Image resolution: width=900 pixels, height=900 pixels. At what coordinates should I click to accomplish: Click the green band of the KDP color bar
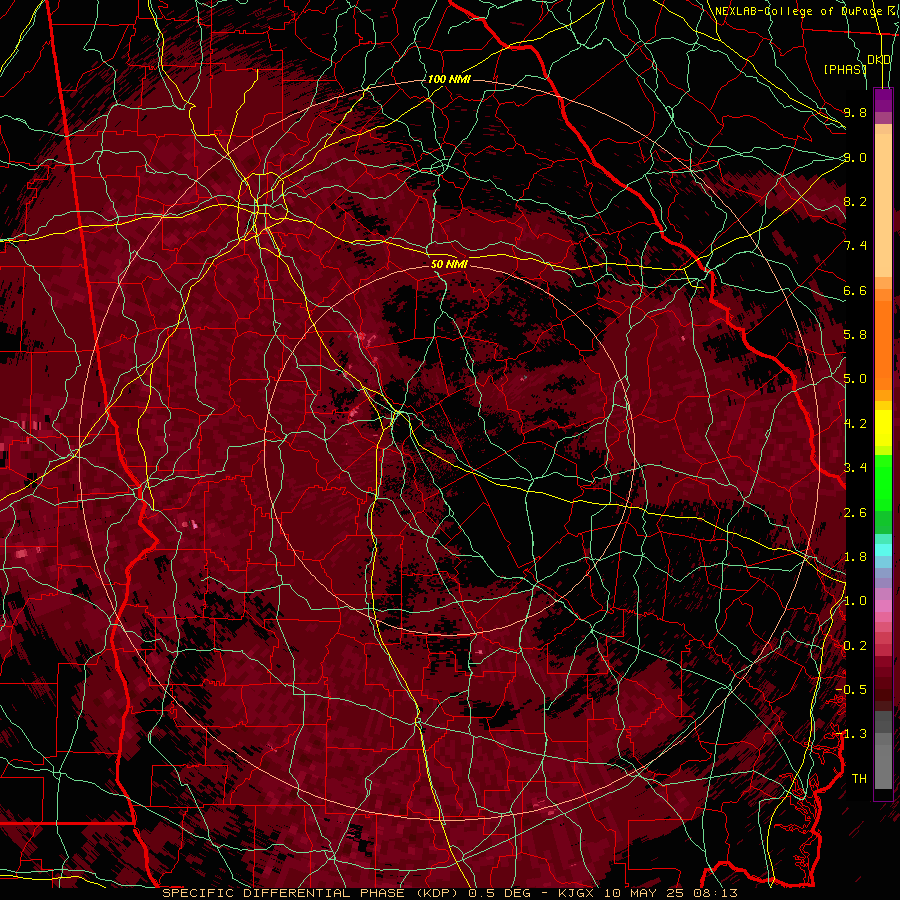coord(883,493)
